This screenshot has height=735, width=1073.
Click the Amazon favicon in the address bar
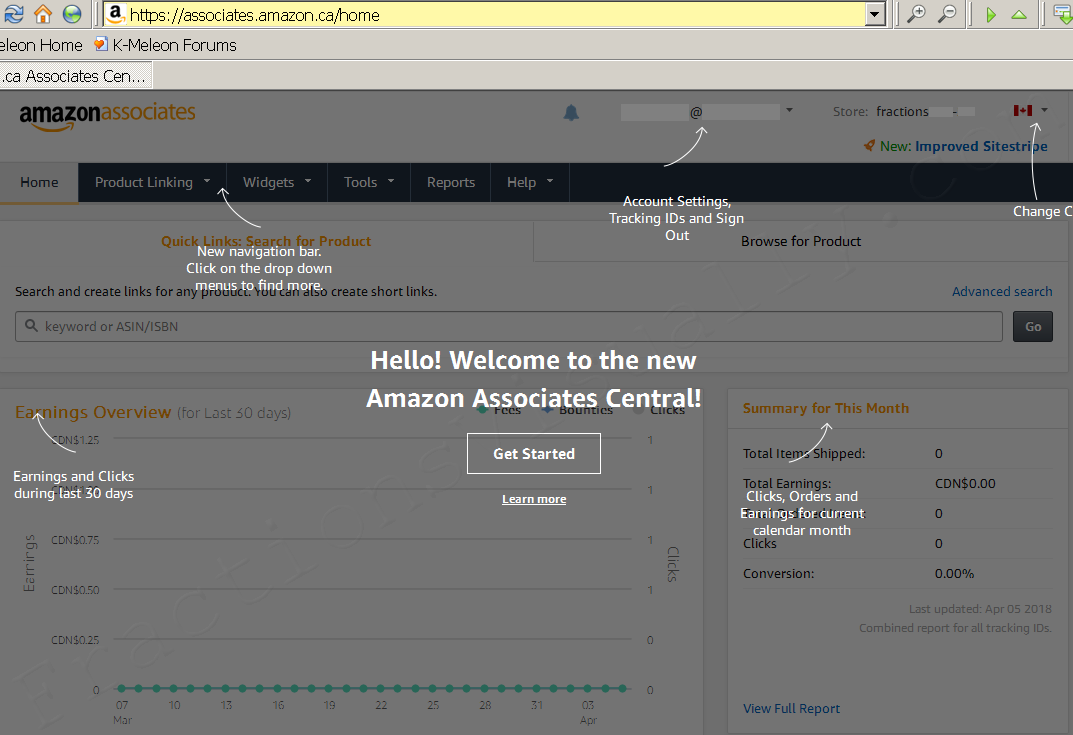[116, 14]
